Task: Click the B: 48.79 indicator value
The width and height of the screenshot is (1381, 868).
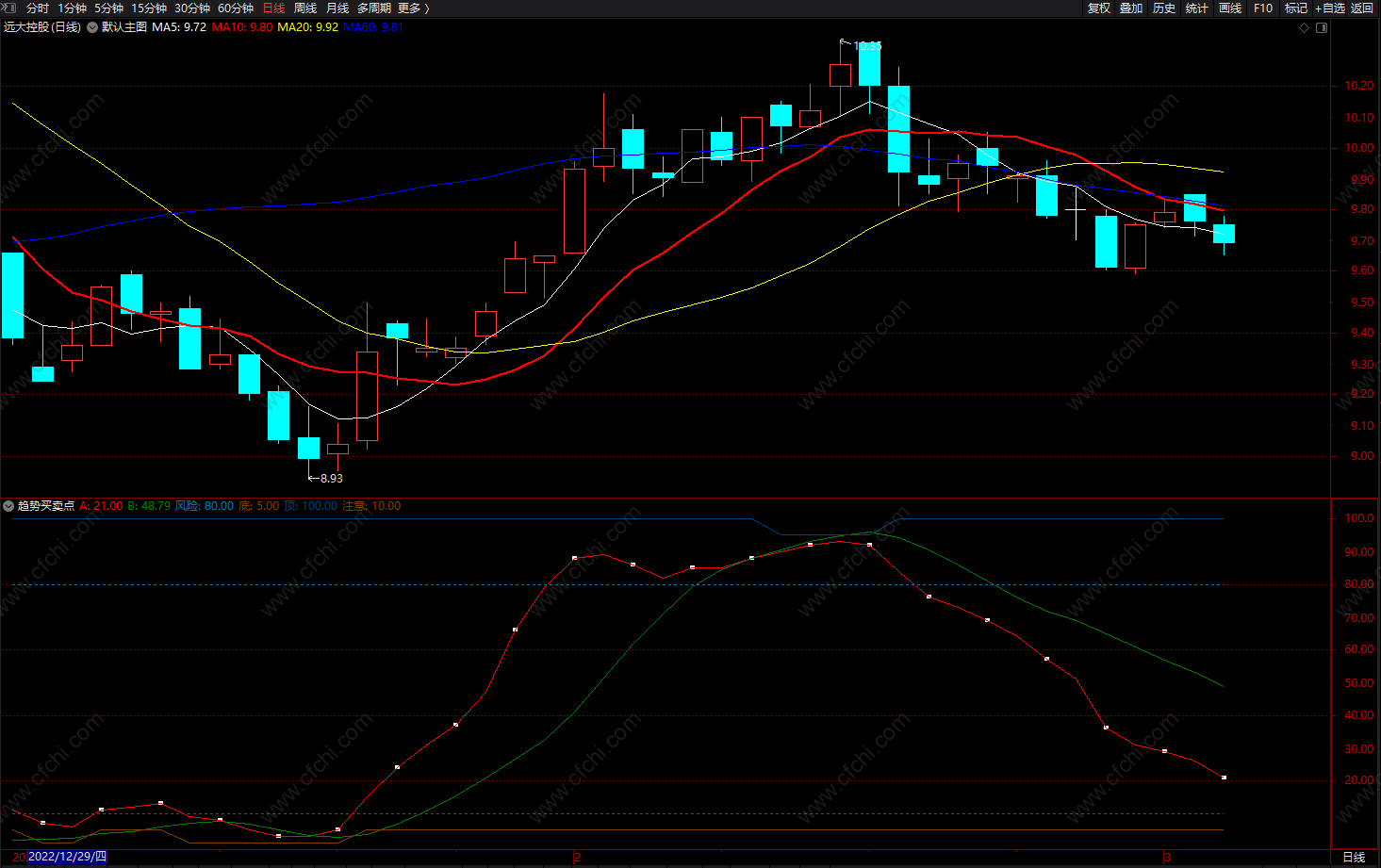Action: (149, 506)
